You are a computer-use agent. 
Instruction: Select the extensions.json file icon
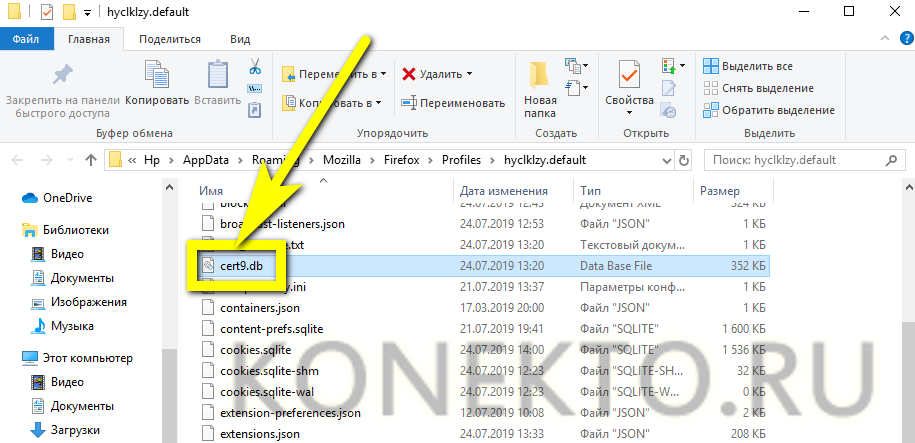[208, 434]
